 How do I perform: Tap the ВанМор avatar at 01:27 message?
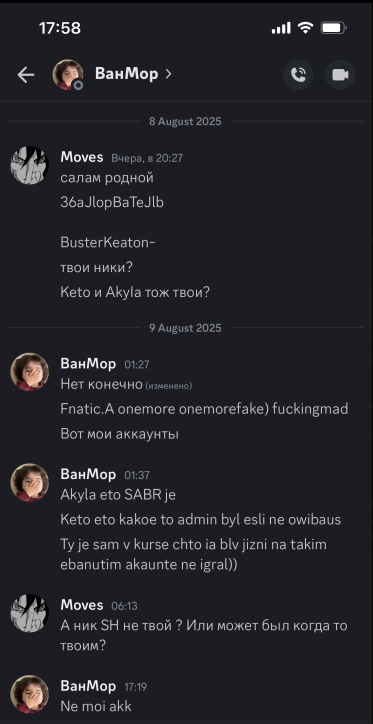[x=30, y=372]
